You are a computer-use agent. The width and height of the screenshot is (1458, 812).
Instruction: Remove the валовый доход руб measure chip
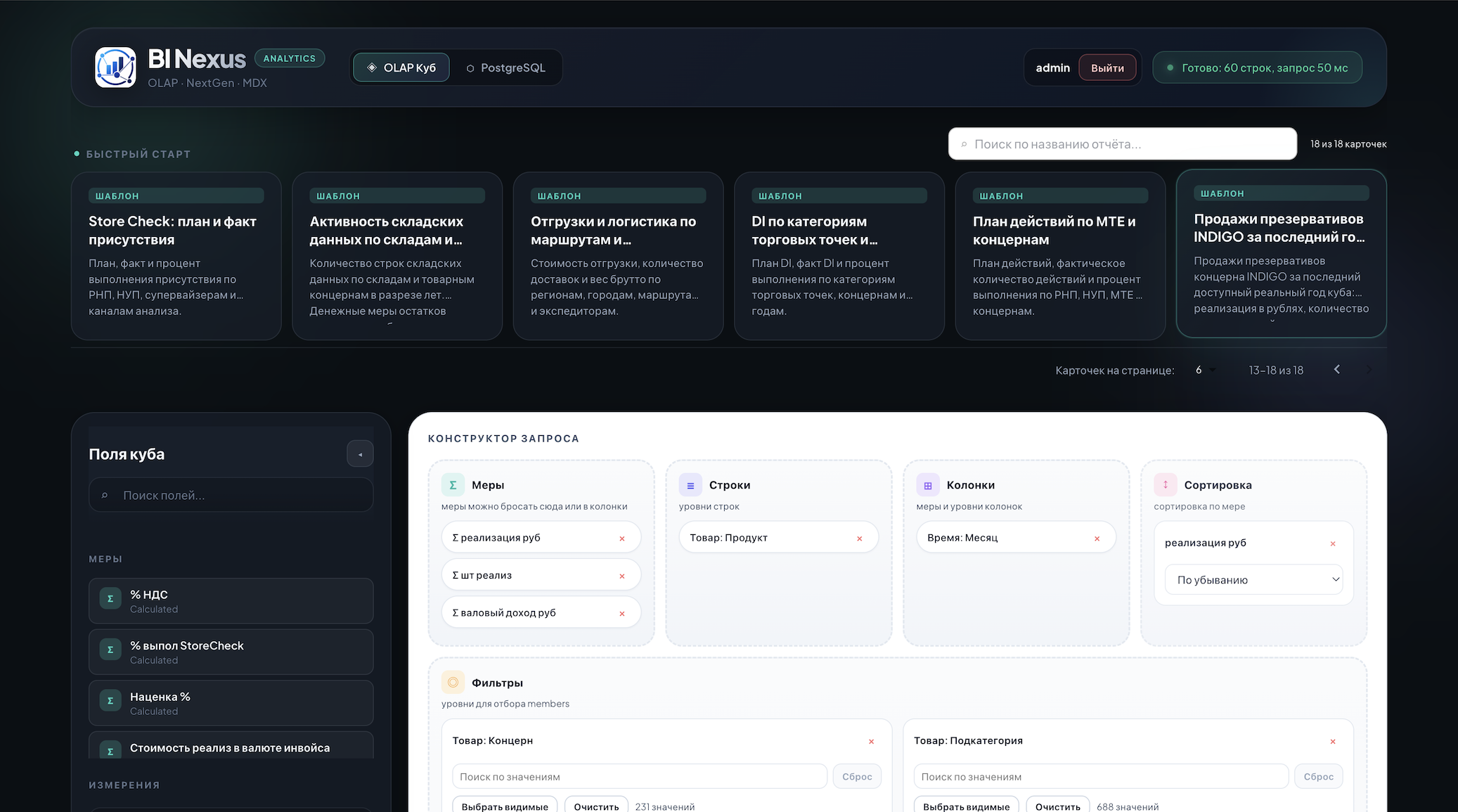[x=621, y=614]
